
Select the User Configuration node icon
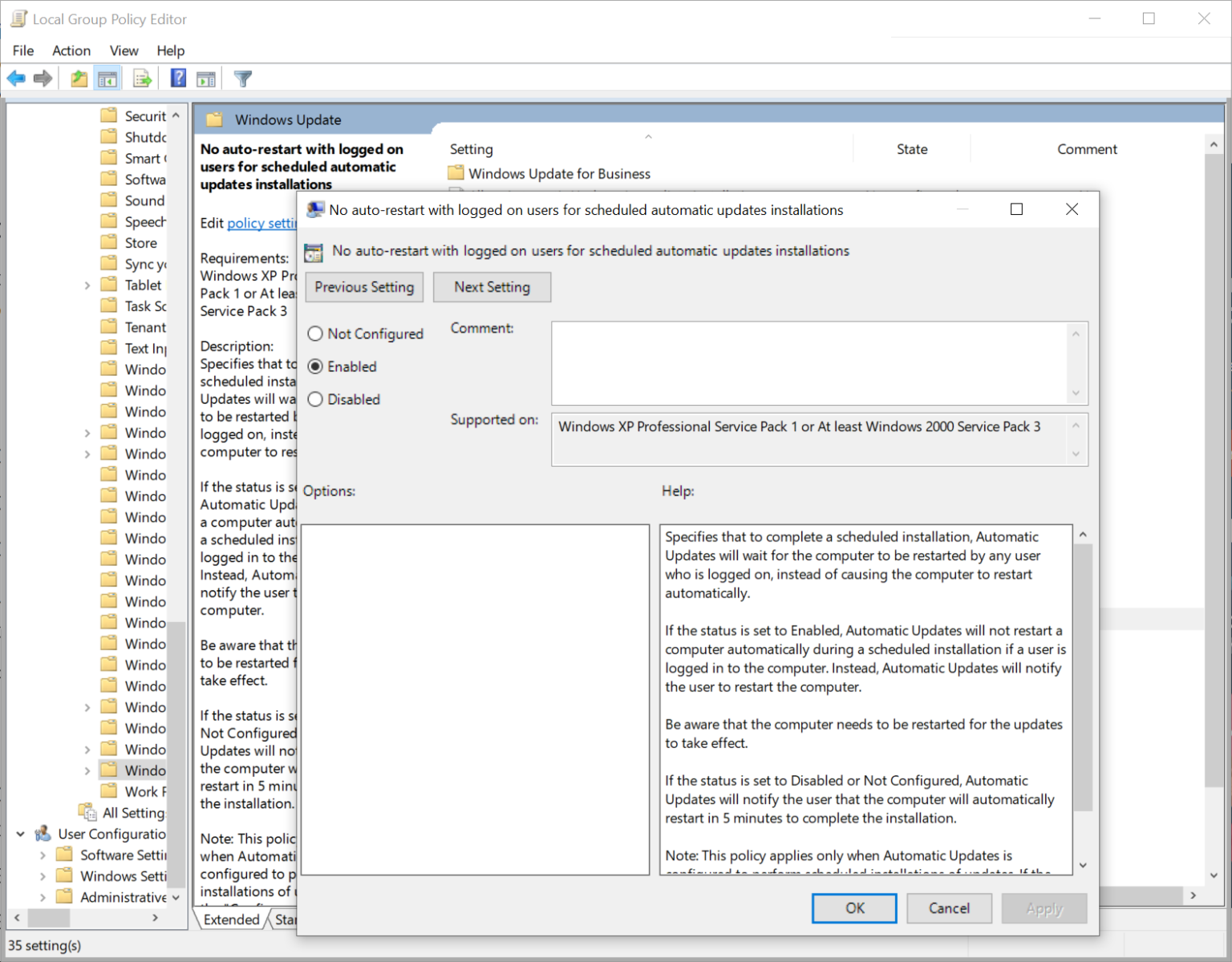coord(43,834)
